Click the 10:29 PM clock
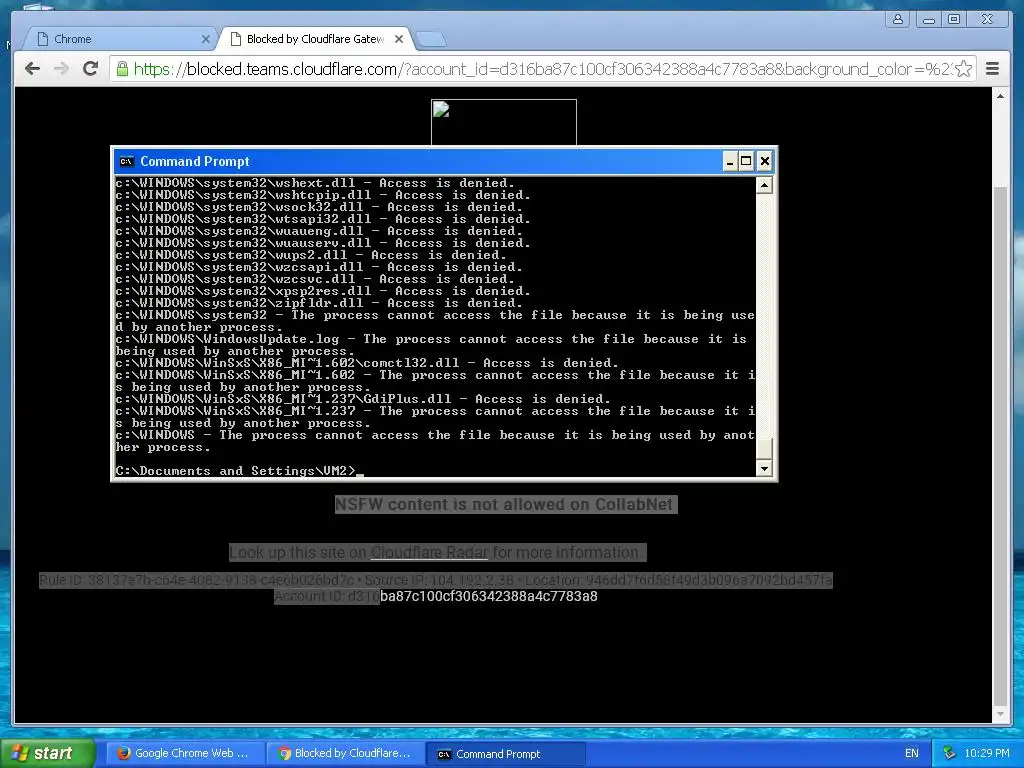Image resolution: width=1024 pixels, height=768 pixels. coord(987,753)
